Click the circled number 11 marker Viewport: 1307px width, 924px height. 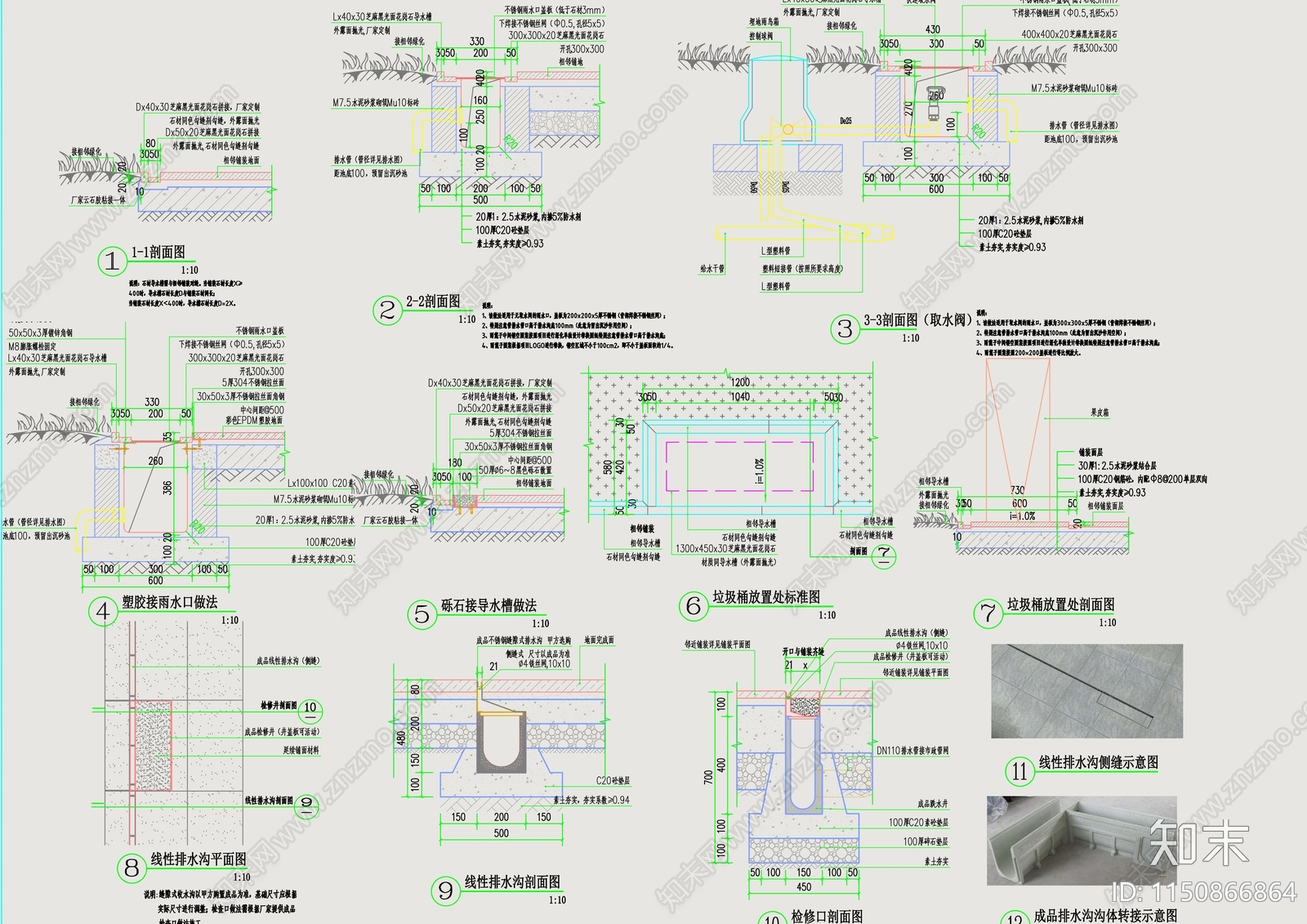[x=1019, y=770]
